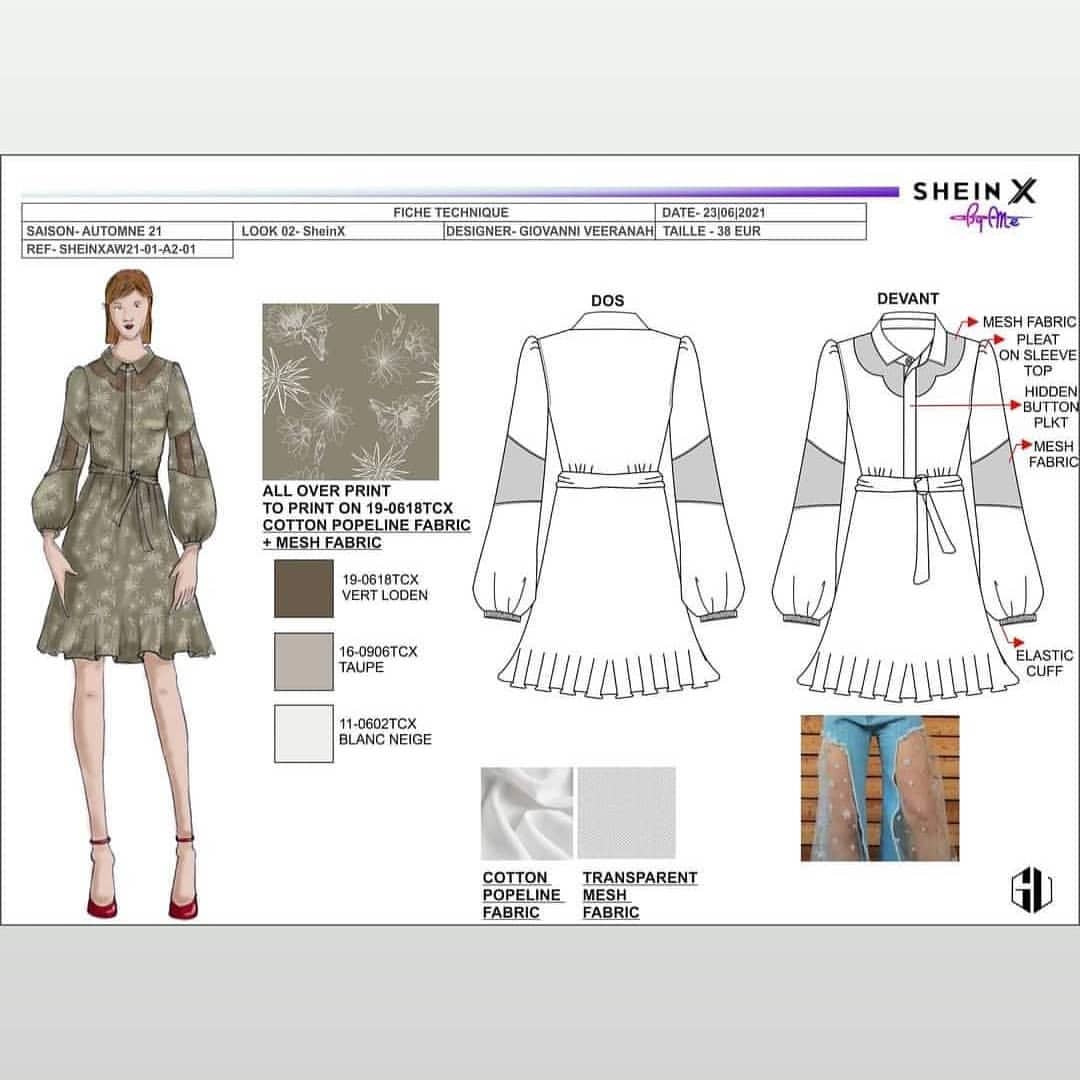Click the SHEIN X logo

point(974,191)
